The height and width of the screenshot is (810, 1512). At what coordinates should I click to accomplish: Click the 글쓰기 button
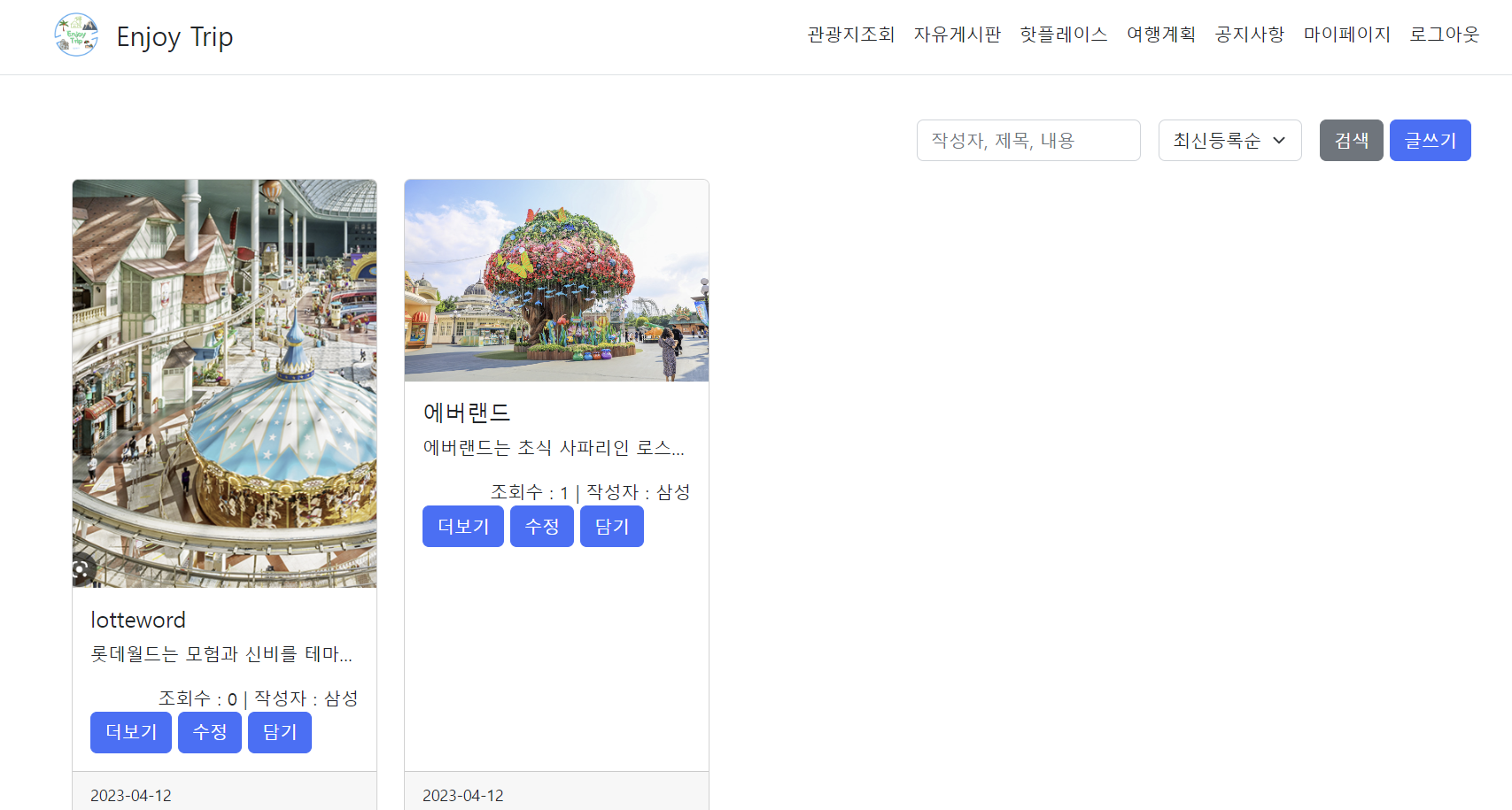(x=1431, y=140)
